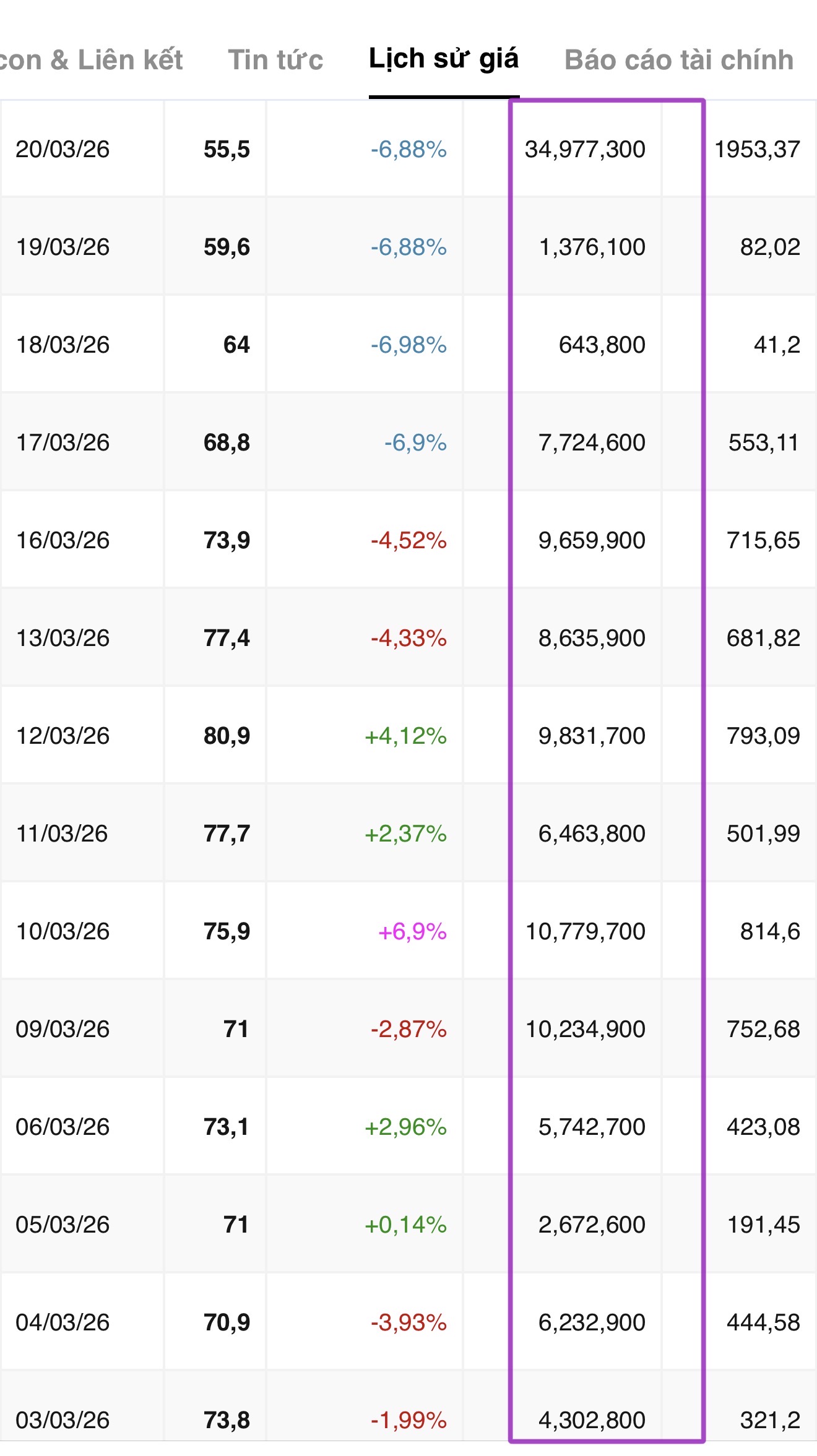Click the +0,14% change value
Viewport: 817px width, 1456px height.
(x=405, y=1225)
